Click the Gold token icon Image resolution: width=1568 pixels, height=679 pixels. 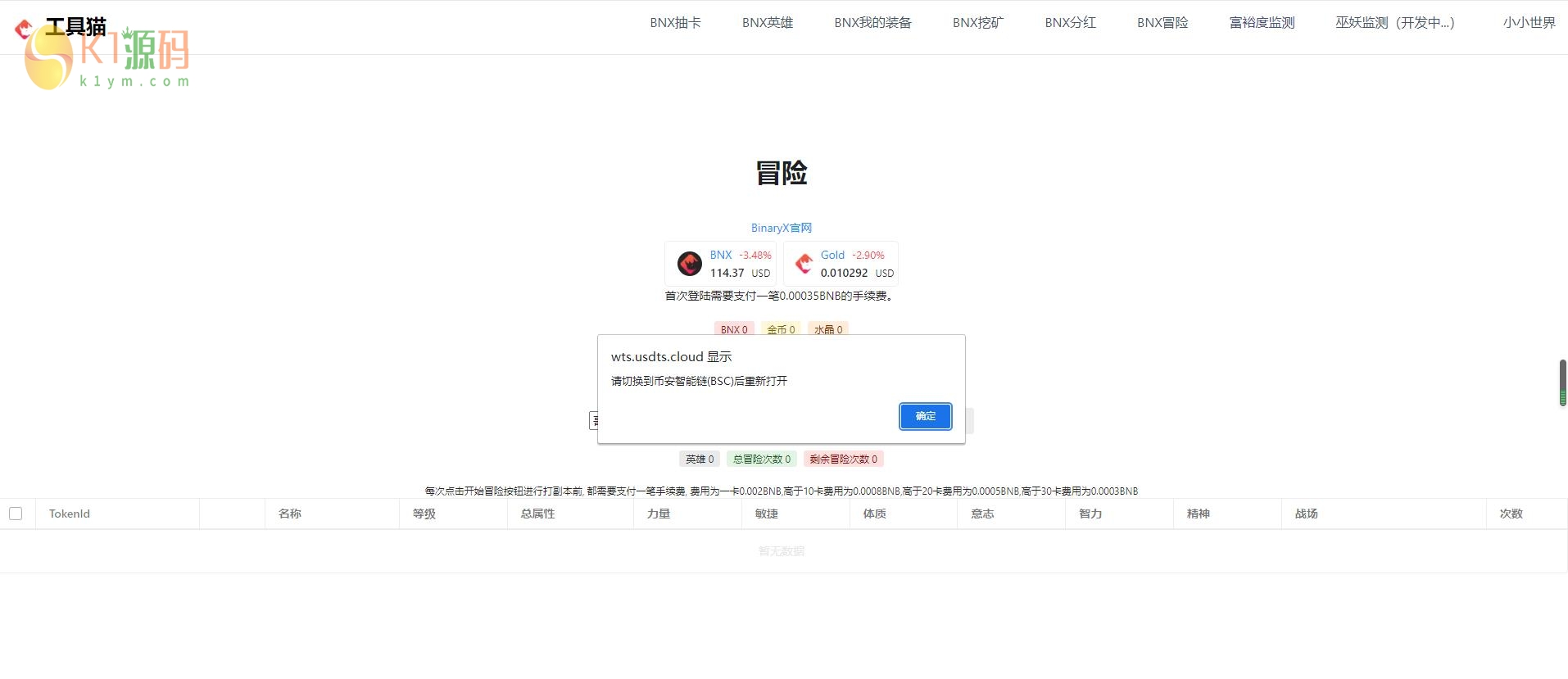pos(804,264)
